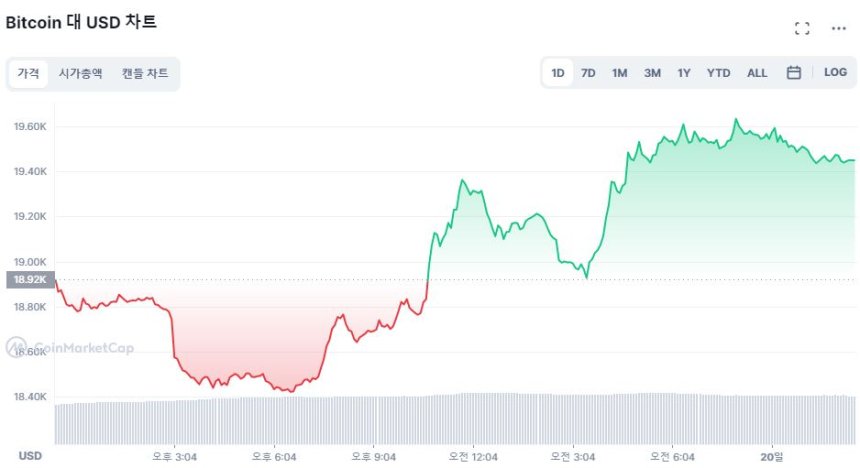This screenshot has width=860, height=468.
Task: Select the YTD time range
Action: point(718,73)
